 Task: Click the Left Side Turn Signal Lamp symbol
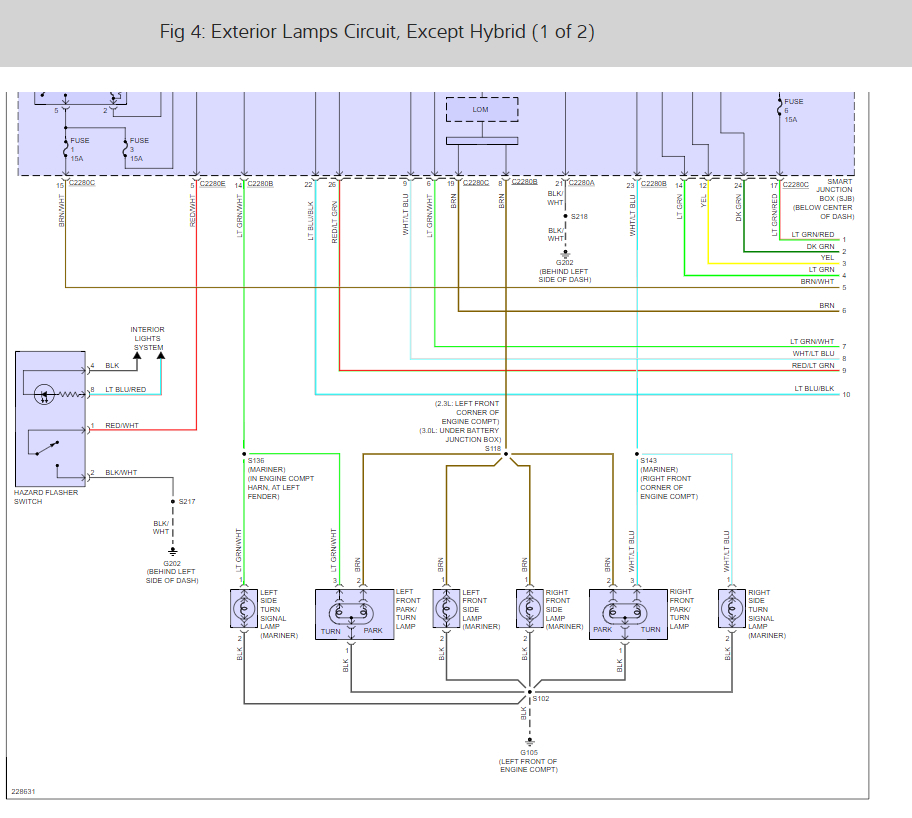coord(244,609)
